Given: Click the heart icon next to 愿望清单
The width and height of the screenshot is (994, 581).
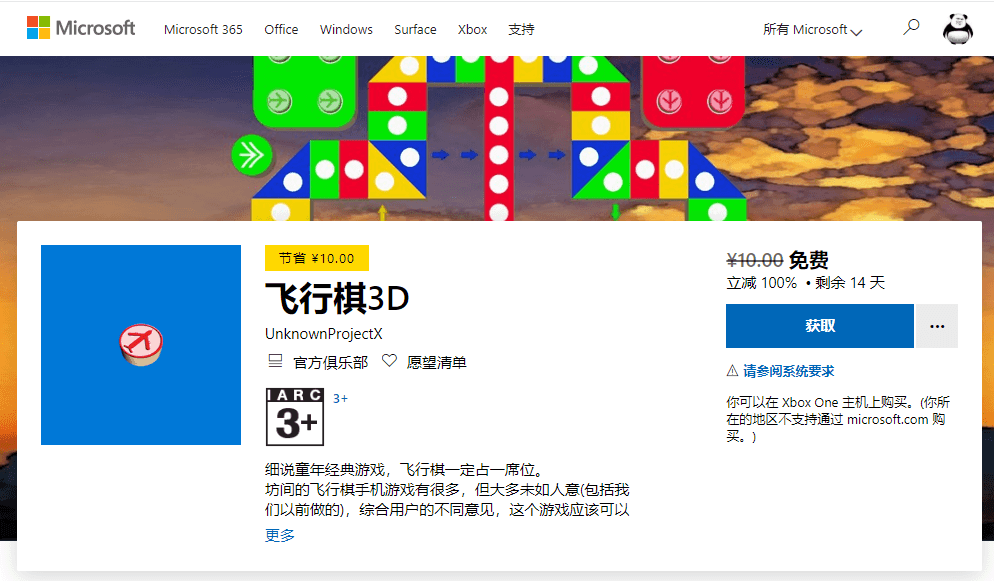Looking at the screenshot, I should click(390, 361).
